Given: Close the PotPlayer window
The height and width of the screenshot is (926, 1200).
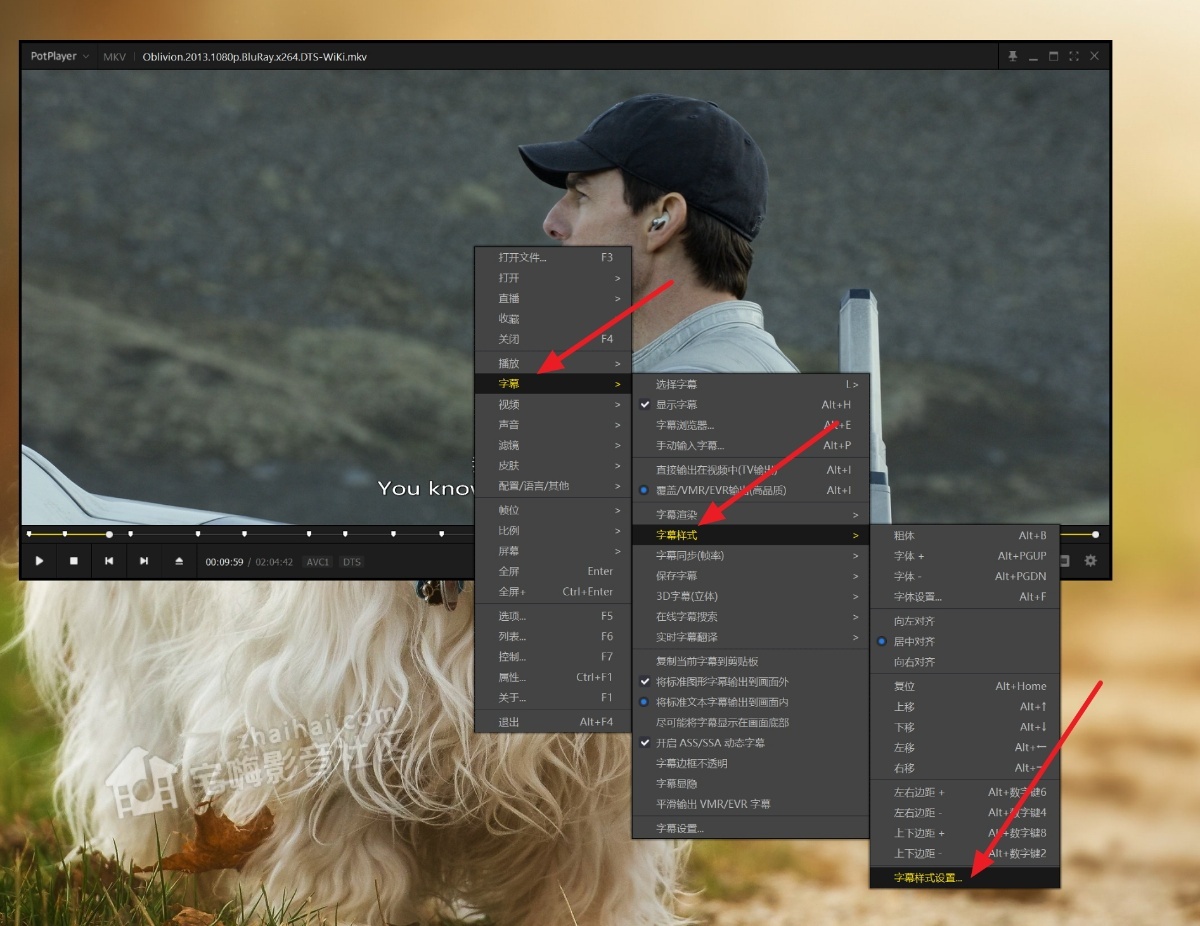Looking at the screenshot, I should (x=1094, y=57).
